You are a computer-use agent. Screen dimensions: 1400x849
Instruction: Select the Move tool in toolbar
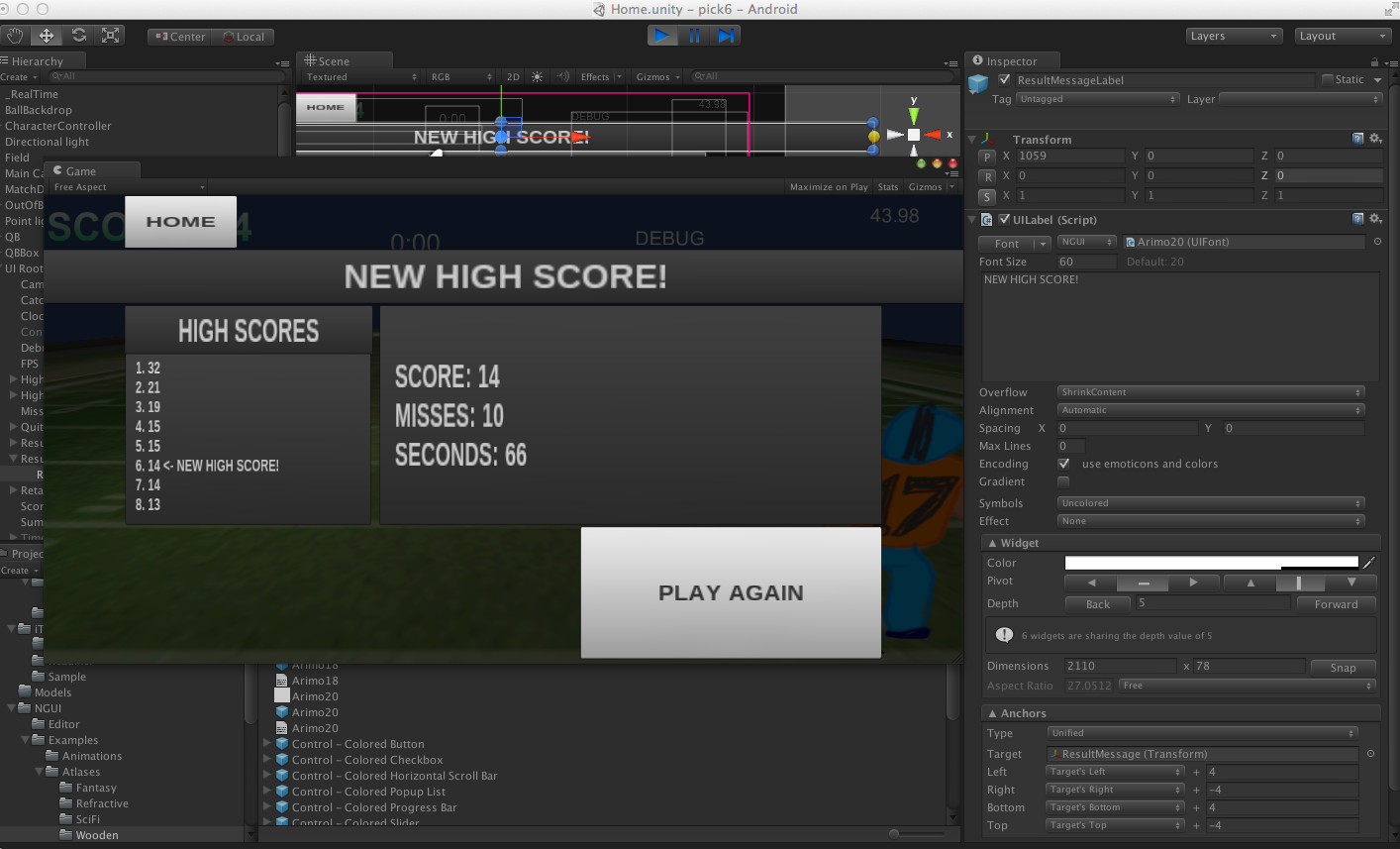pyautogui.click(x=47, y=36)
